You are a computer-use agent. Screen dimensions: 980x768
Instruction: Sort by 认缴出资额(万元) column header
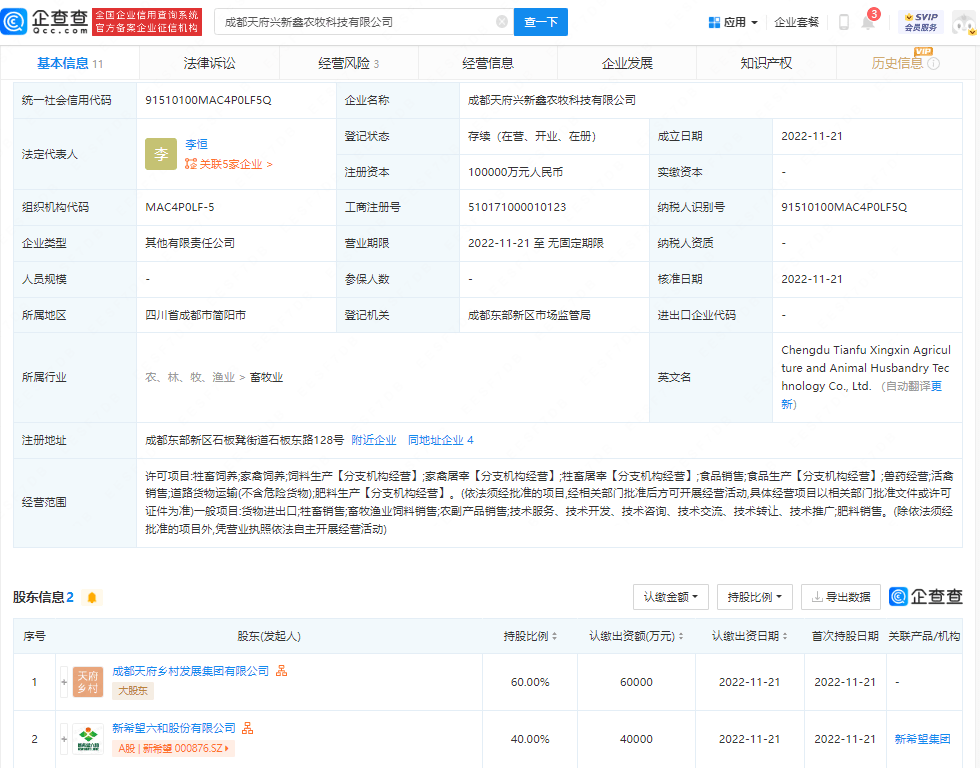pyautogui.click(x=636, y=636)
